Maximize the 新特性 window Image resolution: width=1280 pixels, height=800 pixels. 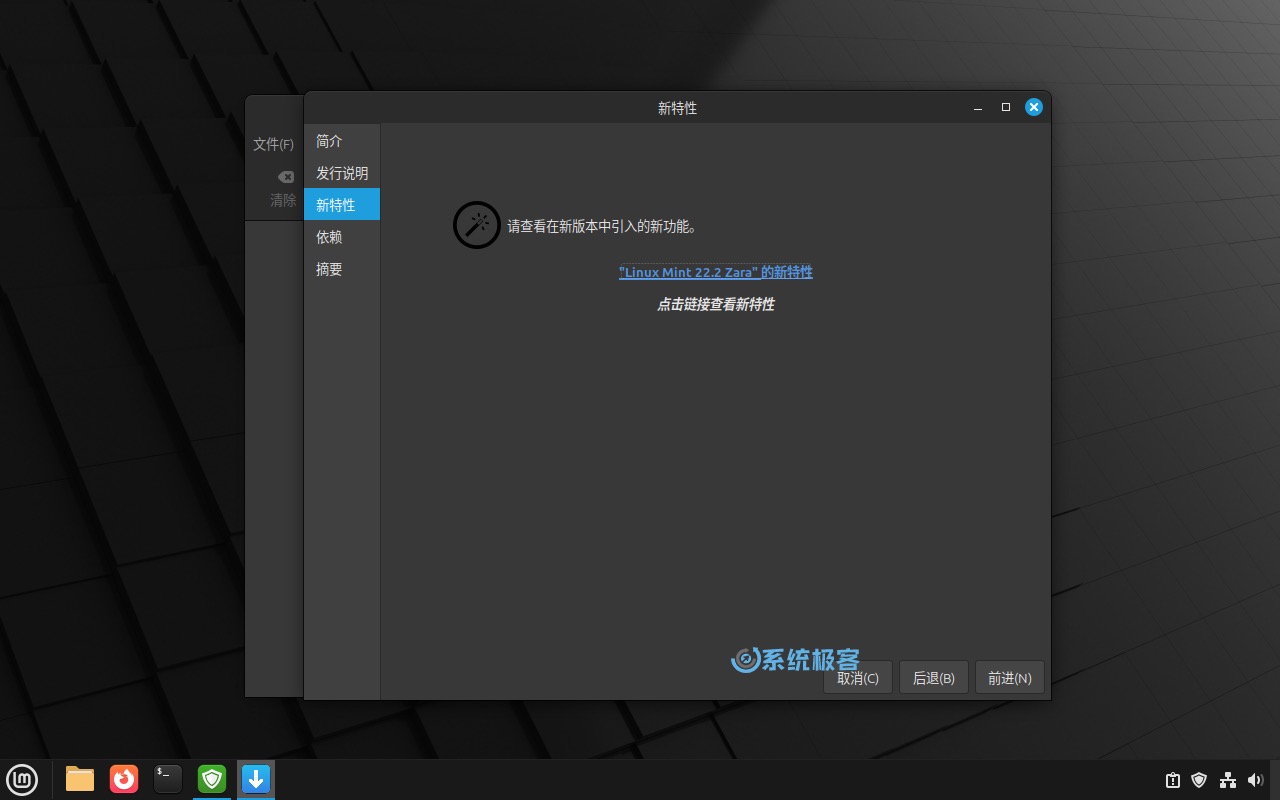click(1006, 107)
